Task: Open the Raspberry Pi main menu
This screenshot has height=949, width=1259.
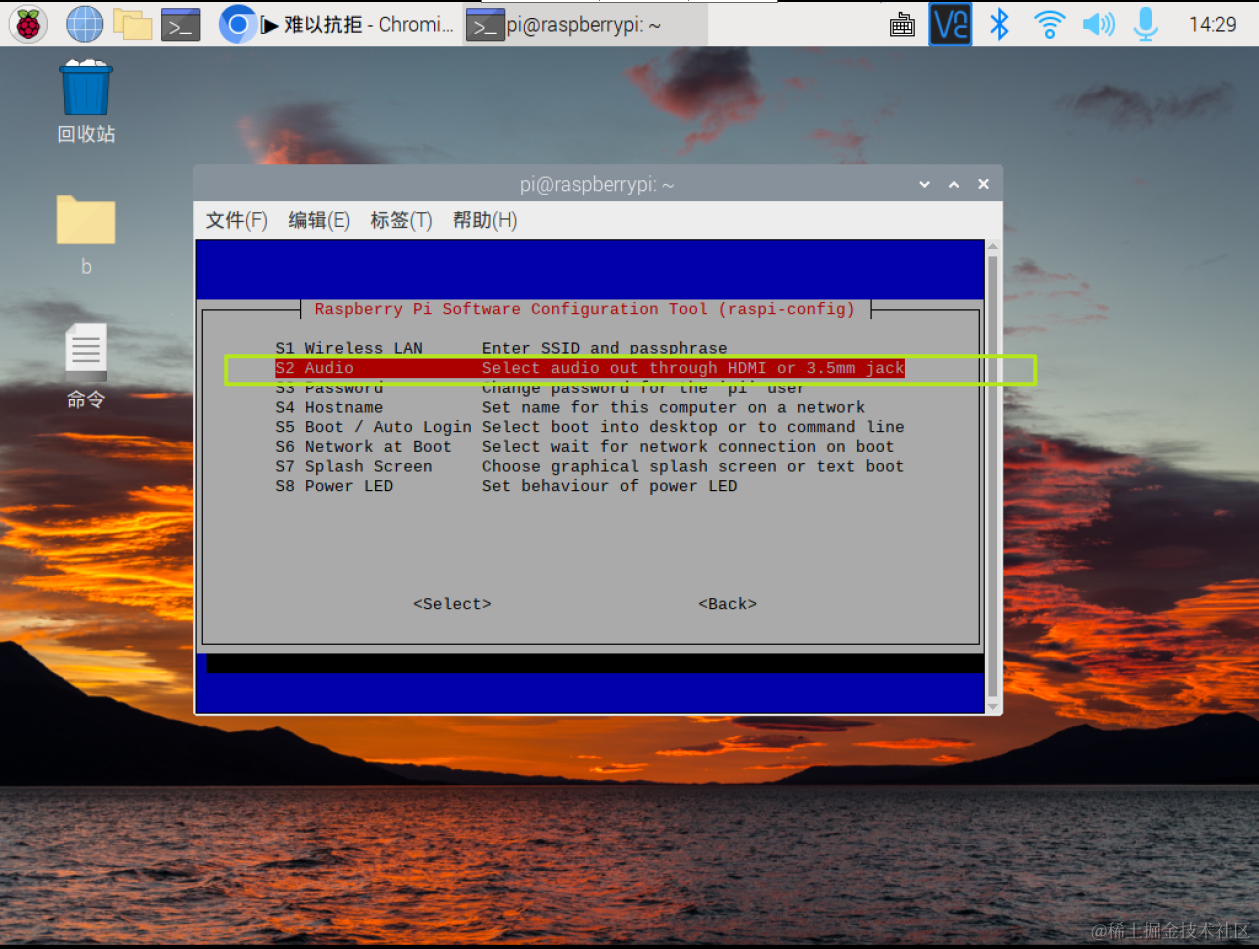Action: (x=28, y=24)
